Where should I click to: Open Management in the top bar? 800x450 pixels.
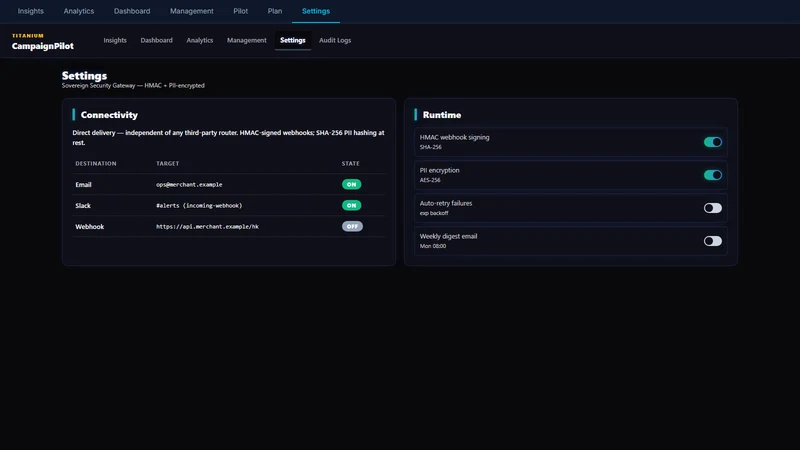pyautogui.click(x=192, y=11)
